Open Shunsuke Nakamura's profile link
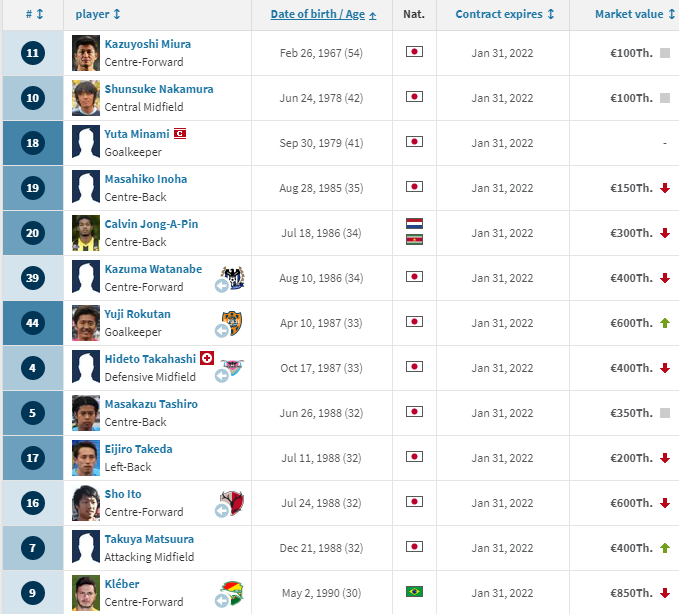The image size is (679, 614). click(x=159, y=89)
